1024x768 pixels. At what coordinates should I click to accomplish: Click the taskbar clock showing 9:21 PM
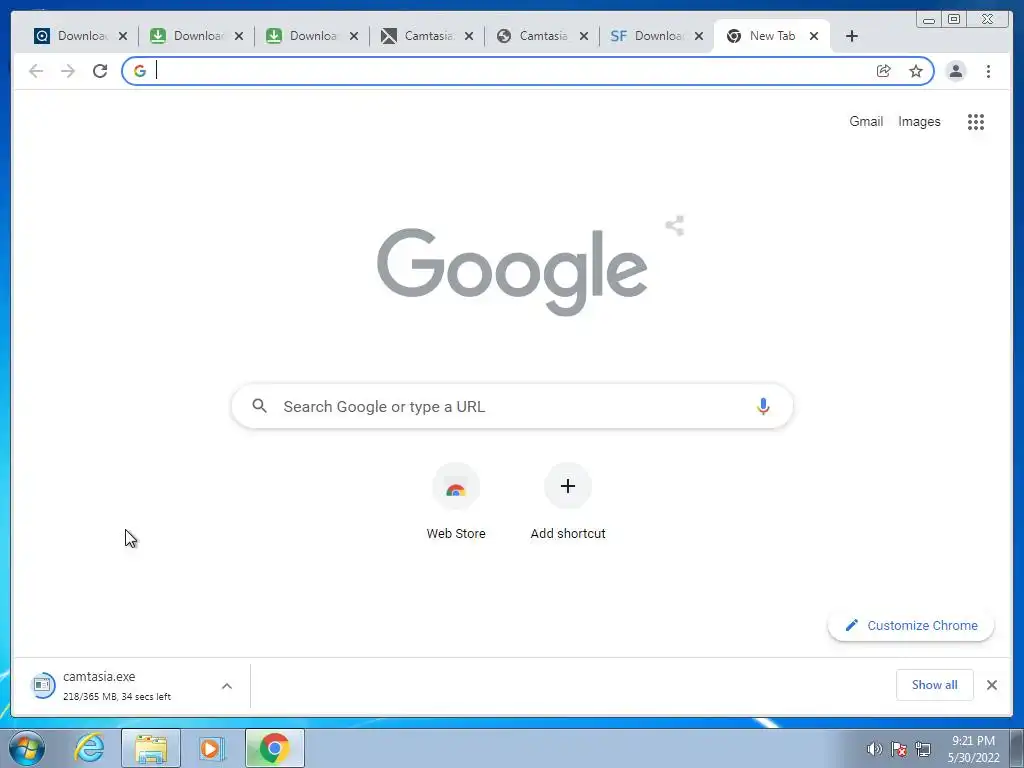click(x=973, y=748)
